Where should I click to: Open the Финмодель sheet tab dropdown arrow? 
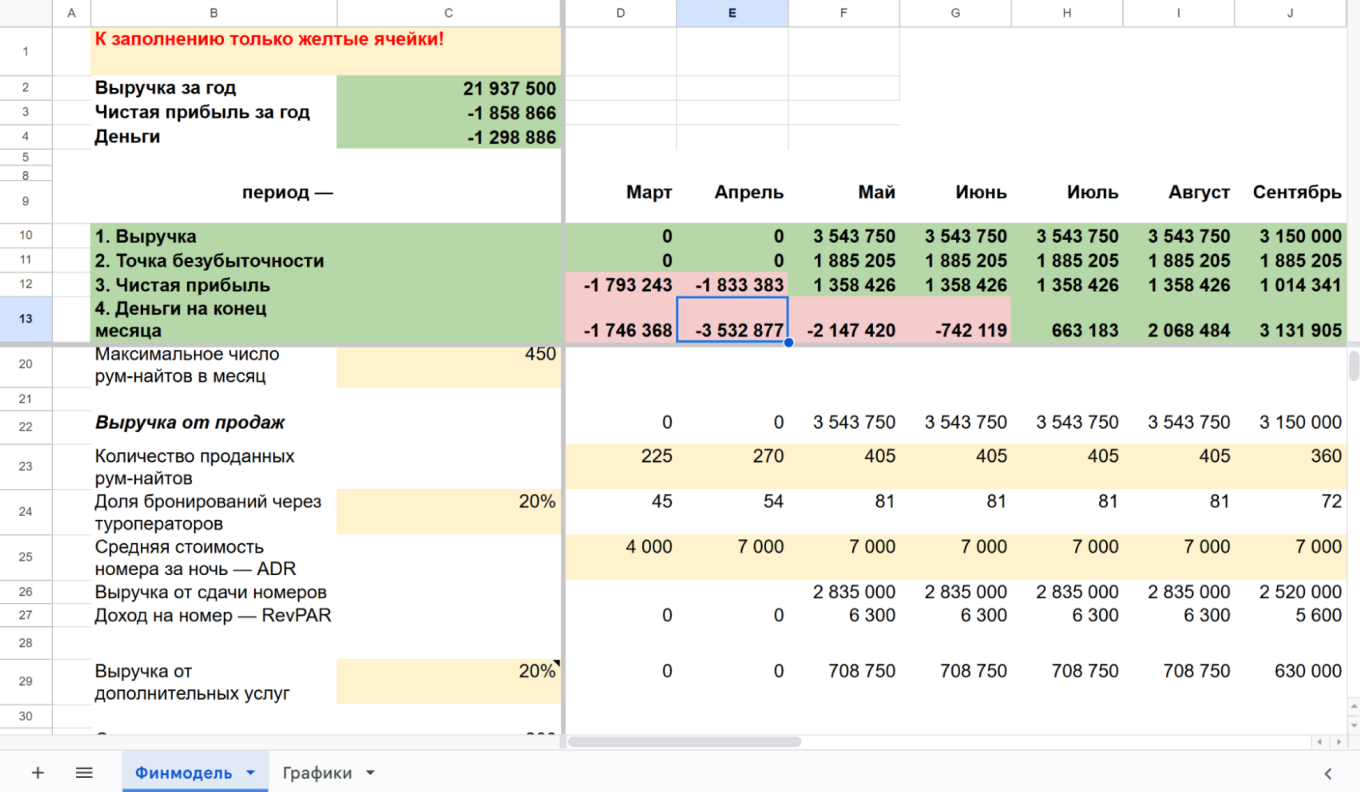click(250, 773)
